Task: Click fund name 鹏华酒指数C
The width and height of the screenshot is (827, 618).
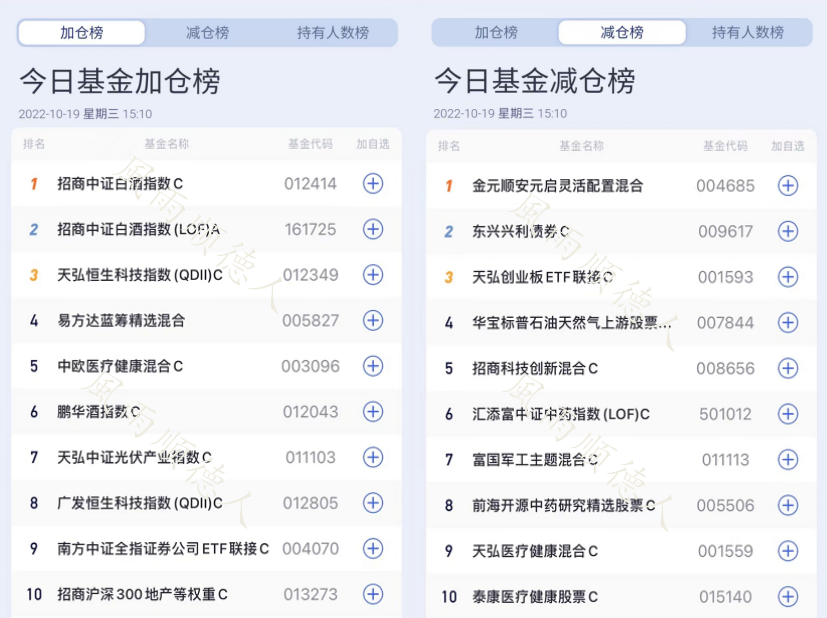Action: tap(99, 412)
